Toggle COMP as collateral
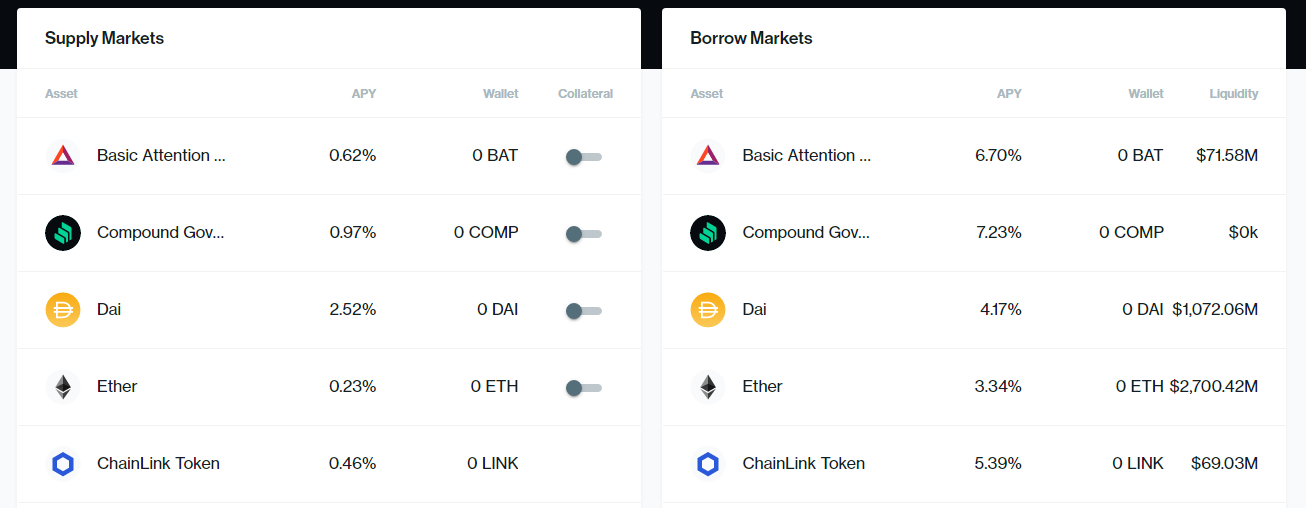This screenshot has height=508, width=1306. [x=583, y=234]
